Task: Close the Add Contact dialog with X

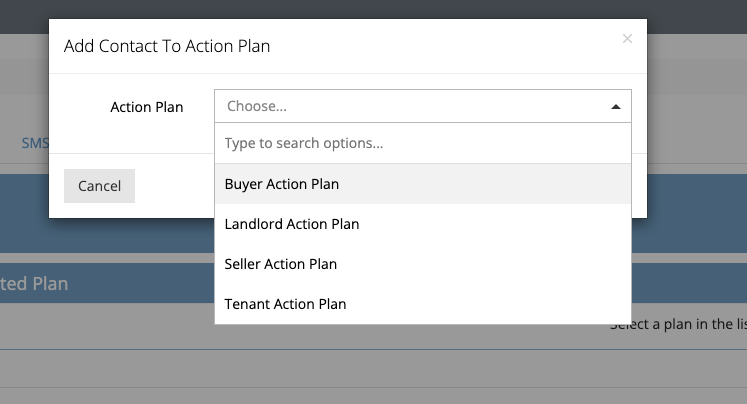Action: click(x=627, y=39)
